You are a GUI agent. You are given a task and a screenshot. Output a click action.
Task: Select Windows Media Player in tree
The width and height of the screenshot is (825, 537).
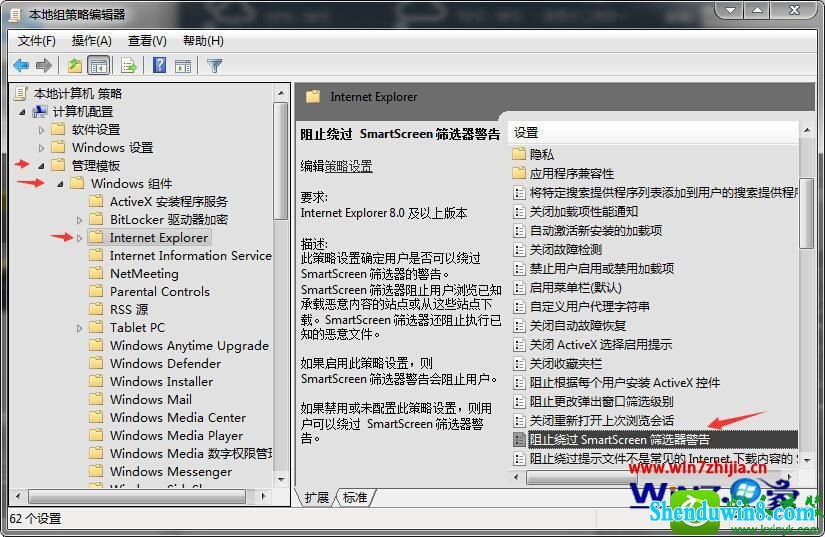coord(176,435)
